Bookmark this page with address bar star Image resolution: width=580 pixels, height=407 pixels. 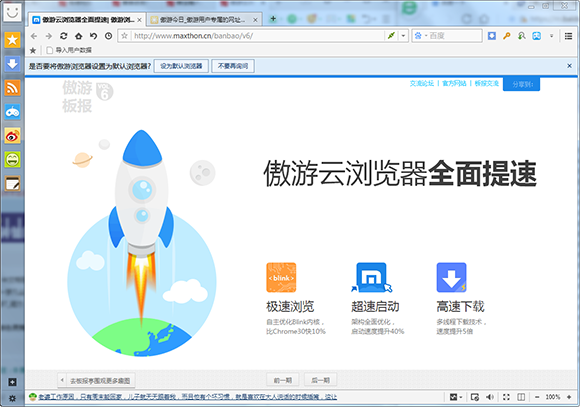[125, 36]
